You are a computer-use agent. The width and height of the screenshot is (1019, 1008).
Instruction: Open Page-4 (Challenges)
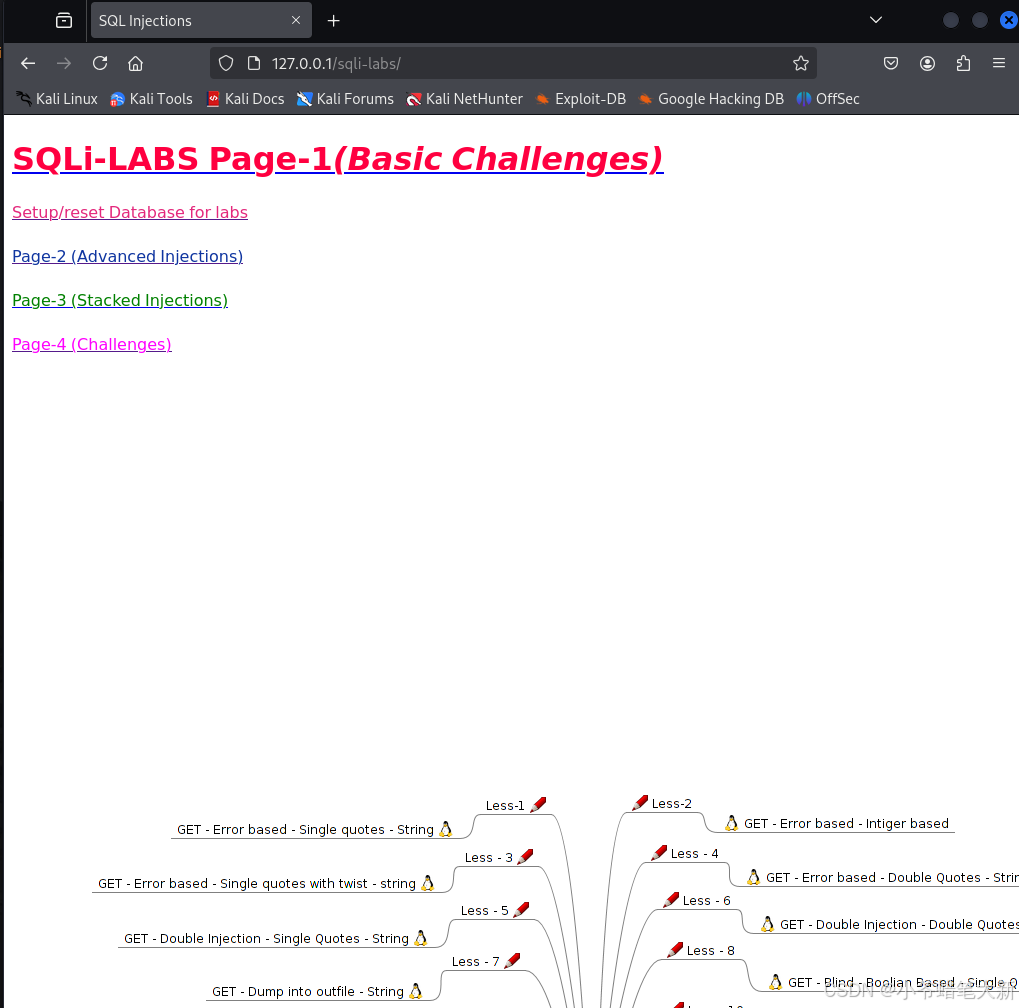(91, 344)
